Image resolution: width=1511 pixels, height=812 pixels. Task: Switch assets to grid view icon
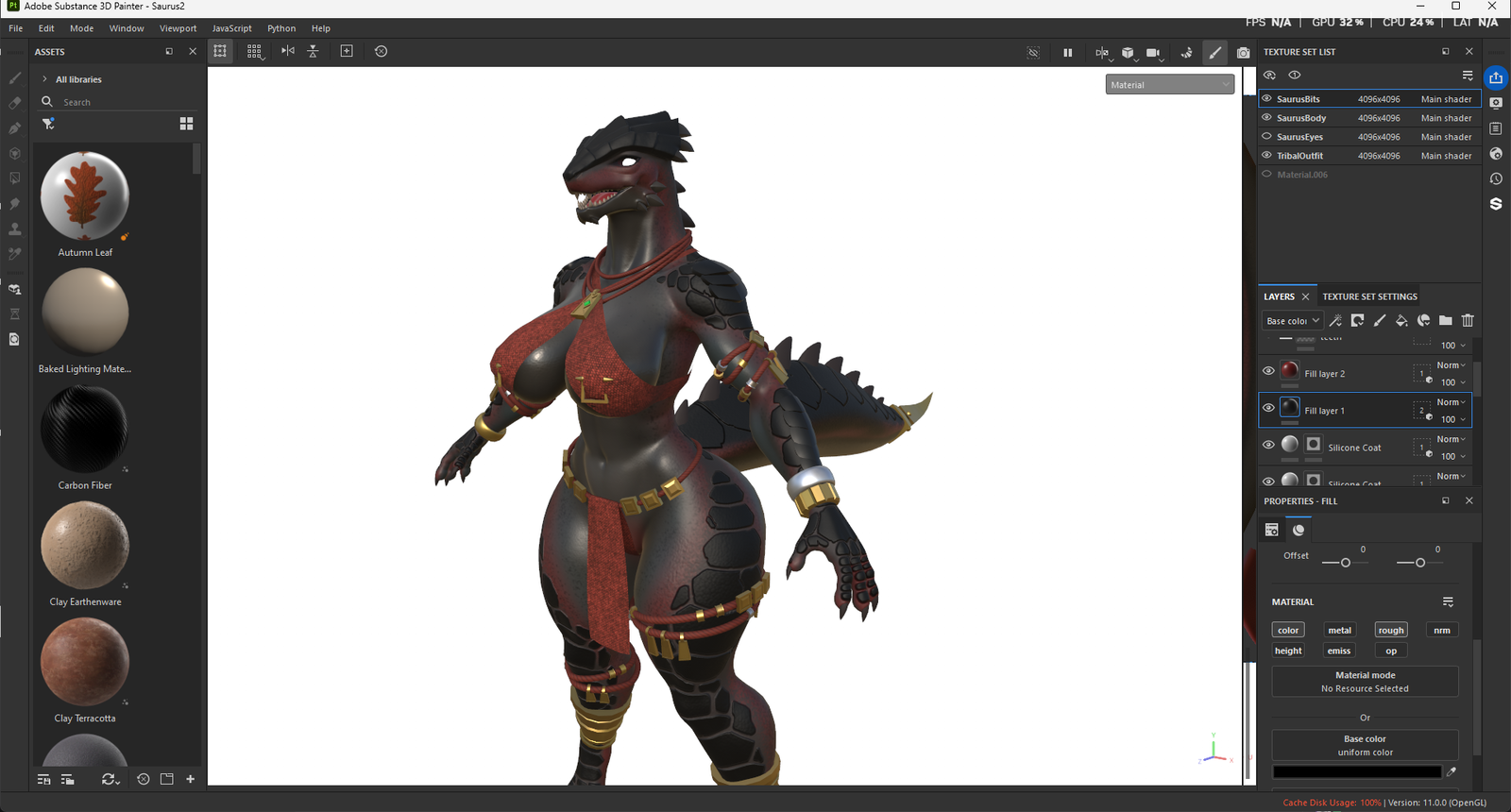click(x=186, y=124)
